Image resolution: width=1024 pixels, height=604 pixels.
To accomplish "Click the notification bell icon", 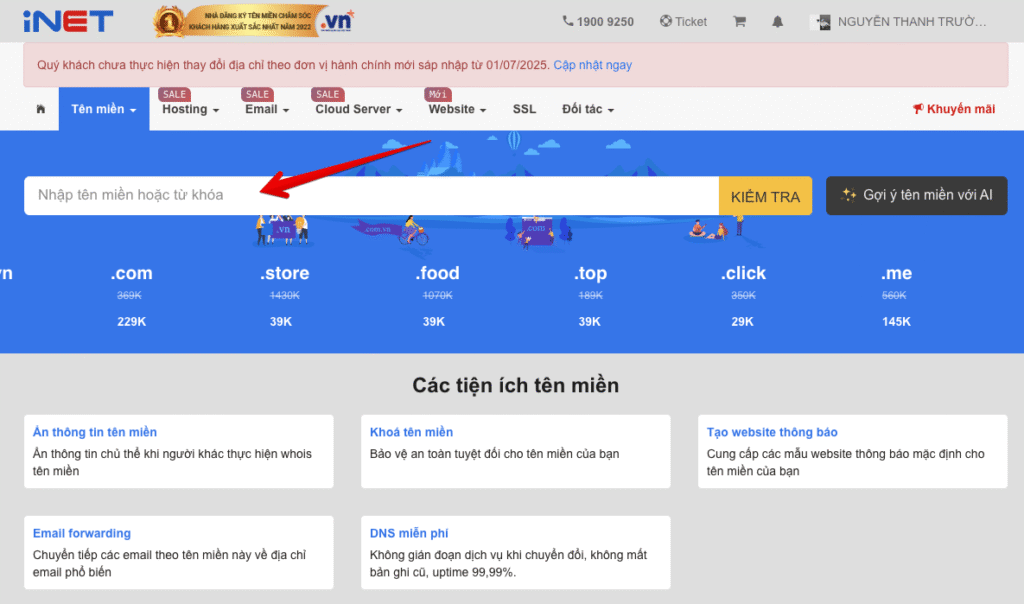I will click(778, 21).
